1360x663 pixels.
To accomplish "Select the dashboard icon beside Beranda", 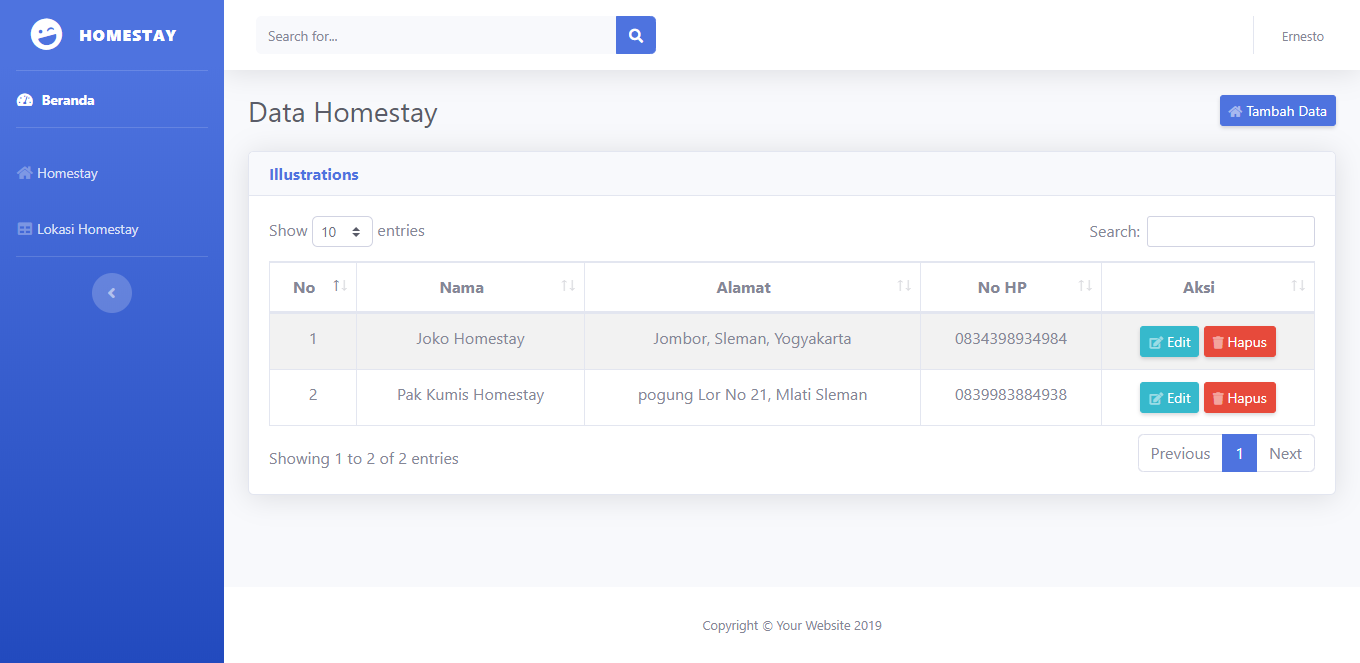I will click(x=23, y=99).
